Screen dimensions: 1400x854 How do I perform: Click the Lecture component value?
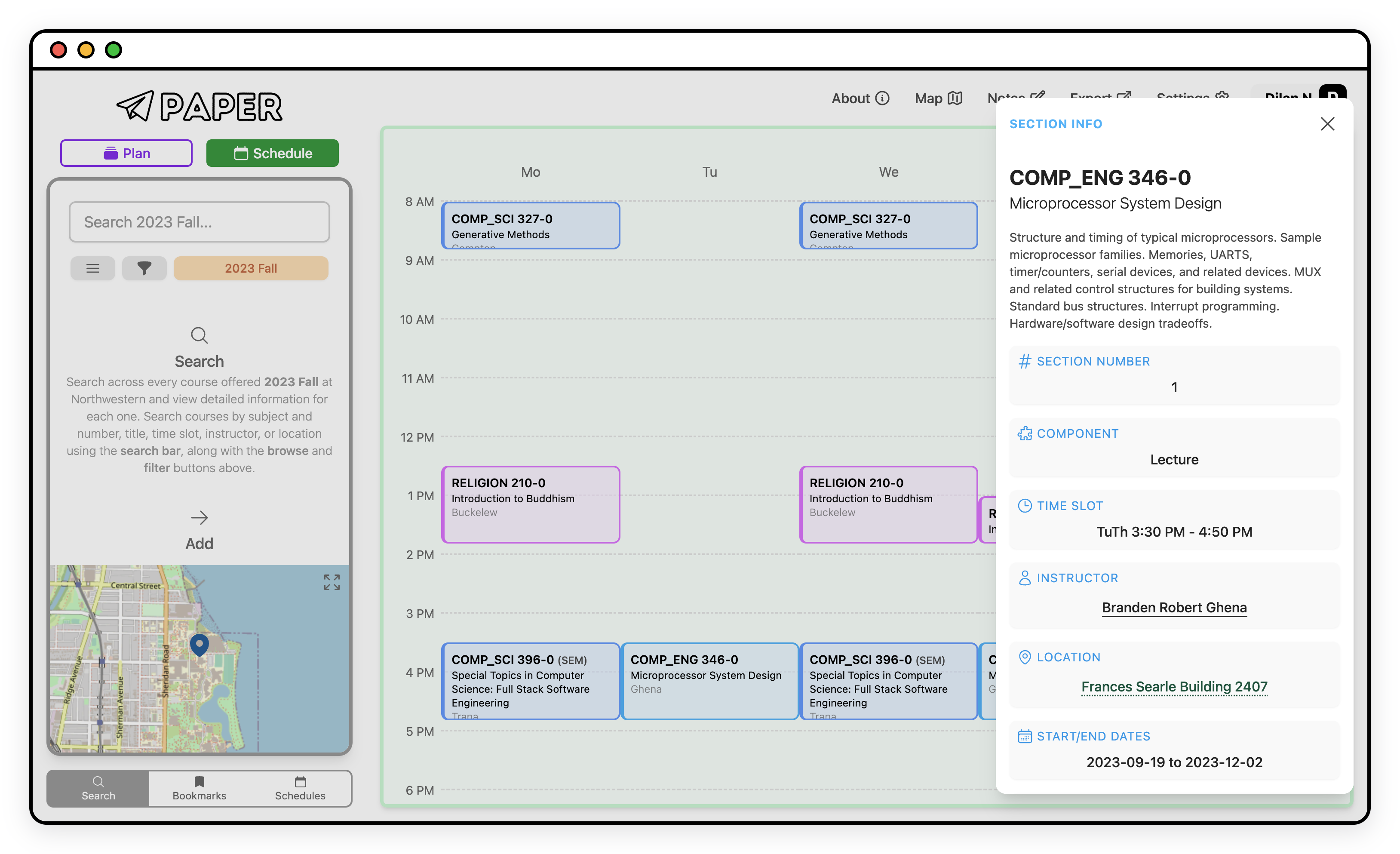click(1174, 460)
